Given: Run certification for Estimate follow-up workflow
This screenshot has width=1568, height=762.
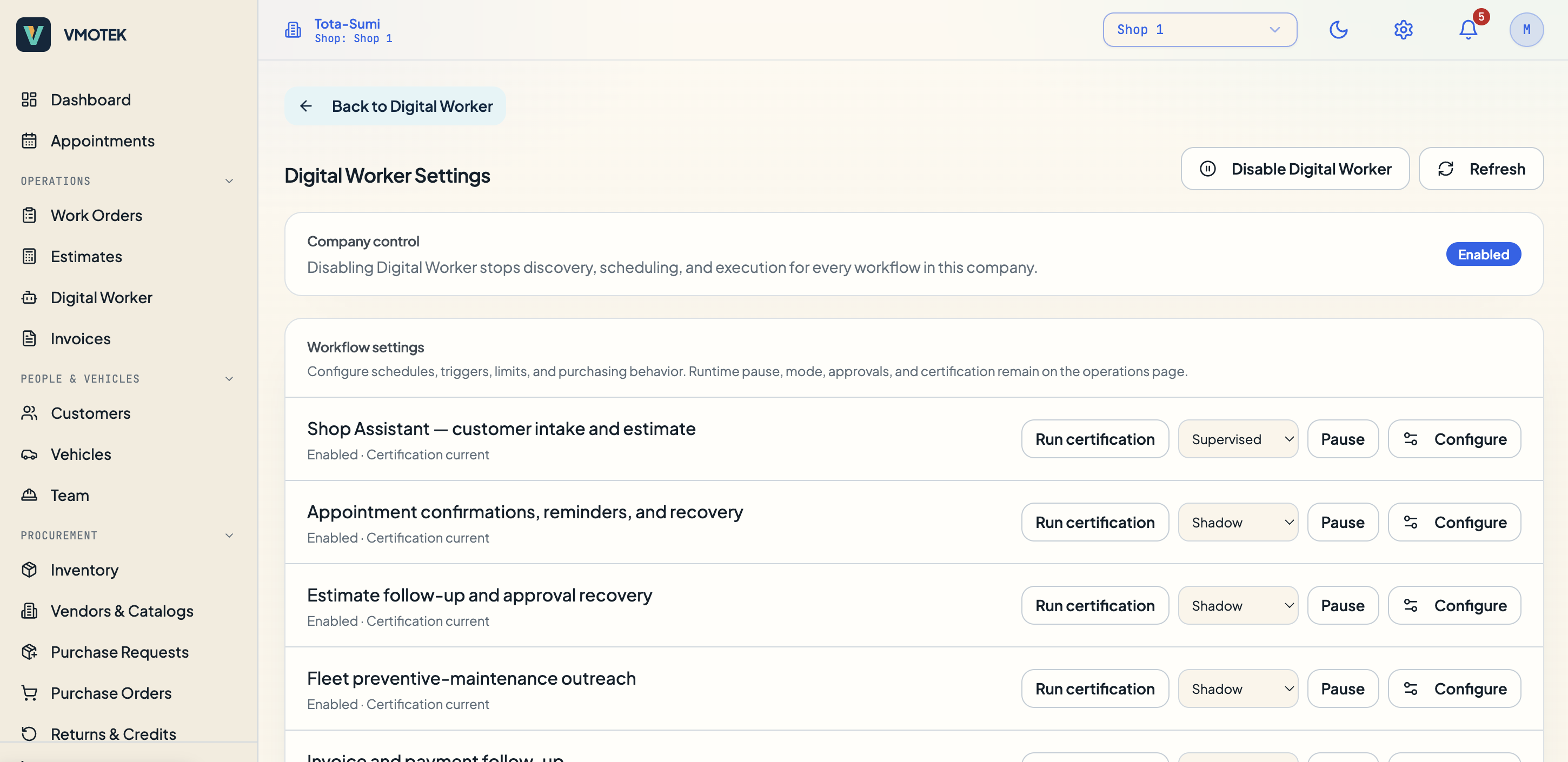Looking at the screenshot, I should 1095,606.
